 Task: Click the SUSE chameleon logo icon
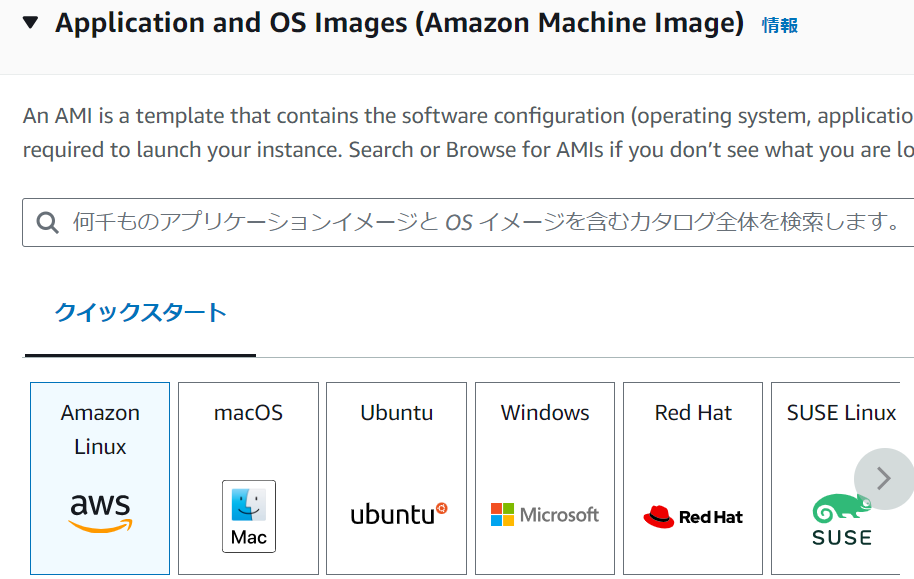(x=841, y=520)
